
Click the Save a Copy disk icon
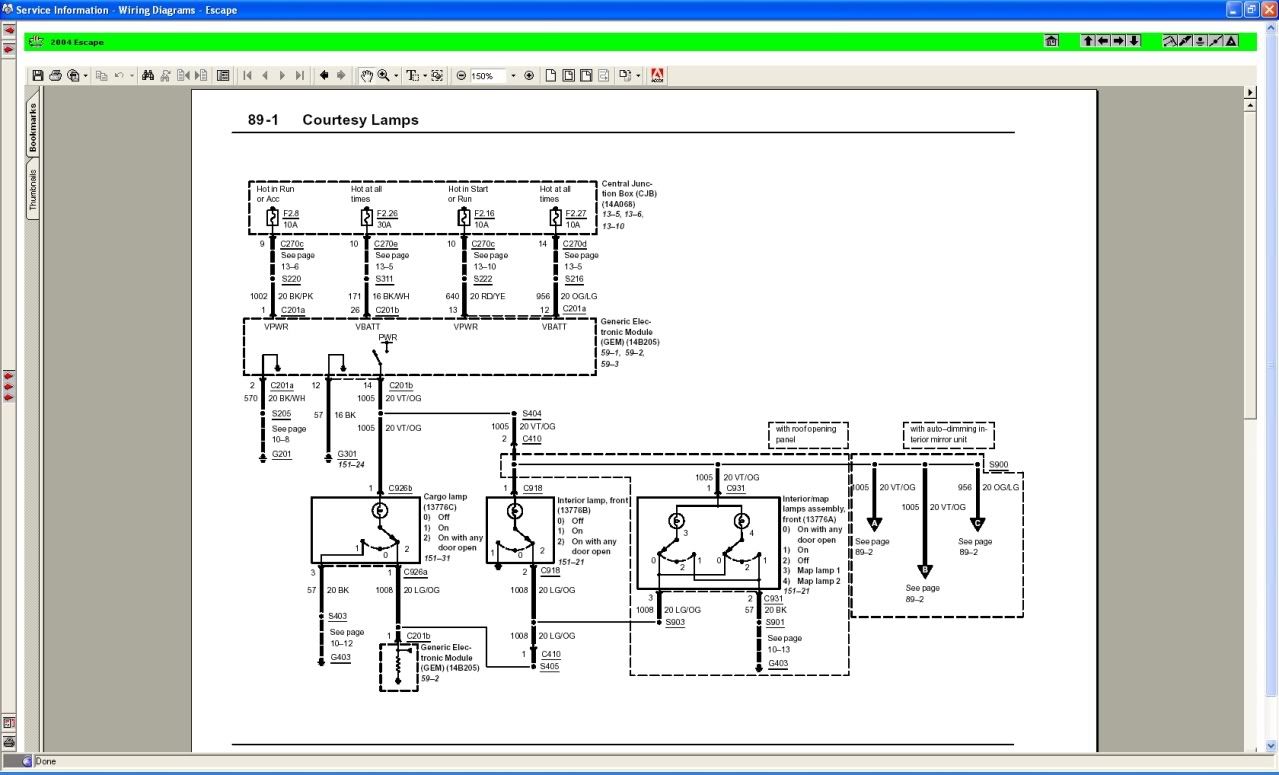click(38, 75)
